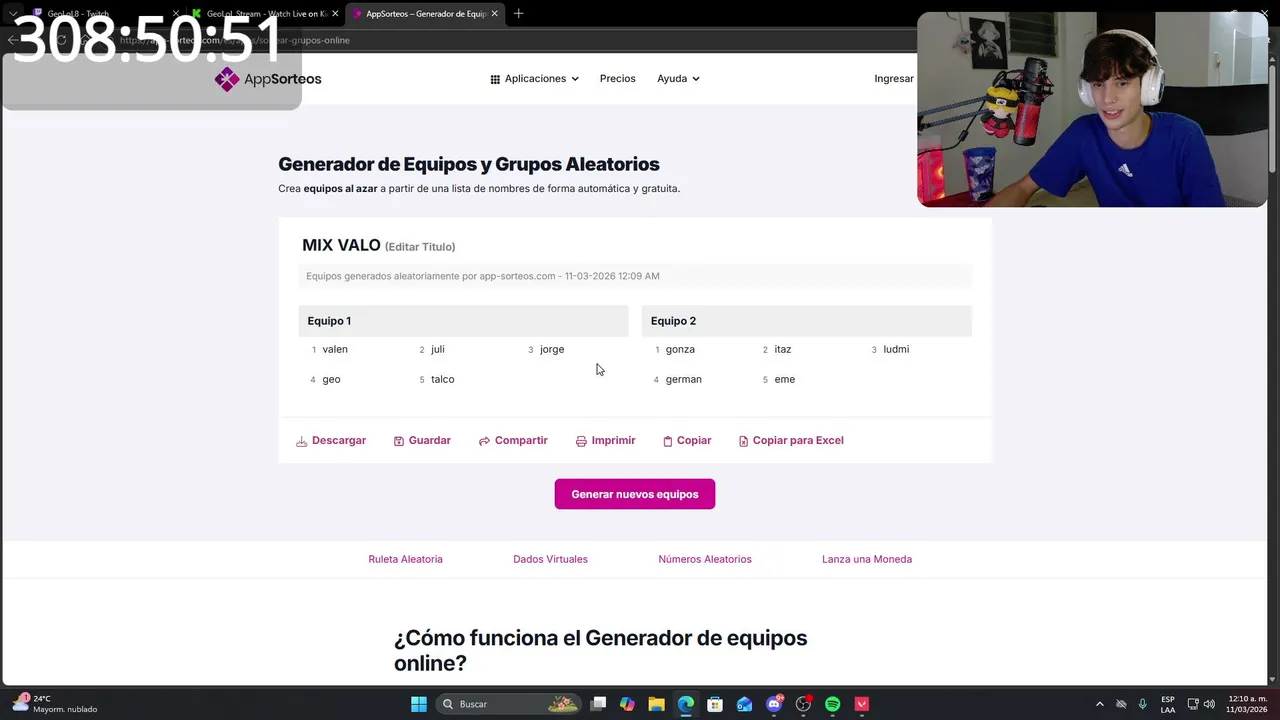Screen dimensions: 1280x720
Task: Click Editar Título next to MIX VALO
Action: (420, 247)
